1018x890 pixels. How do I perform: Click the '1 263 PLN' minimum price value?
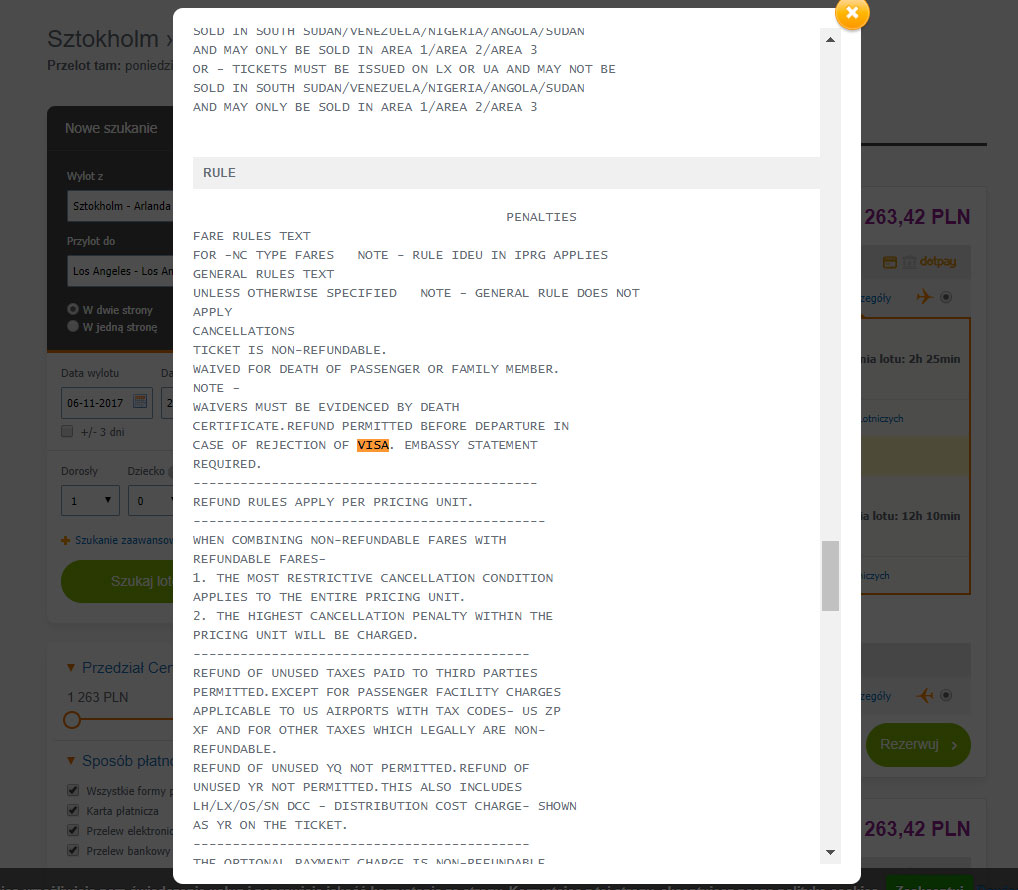(x=98, y=697)
